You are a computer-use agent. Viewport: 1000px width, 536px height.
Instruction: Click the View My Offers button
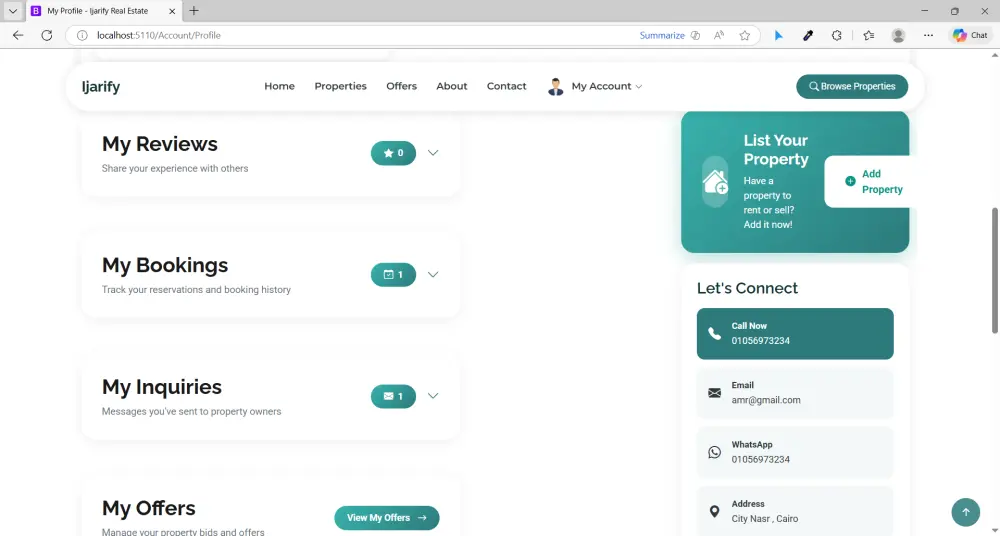[386, 518]
